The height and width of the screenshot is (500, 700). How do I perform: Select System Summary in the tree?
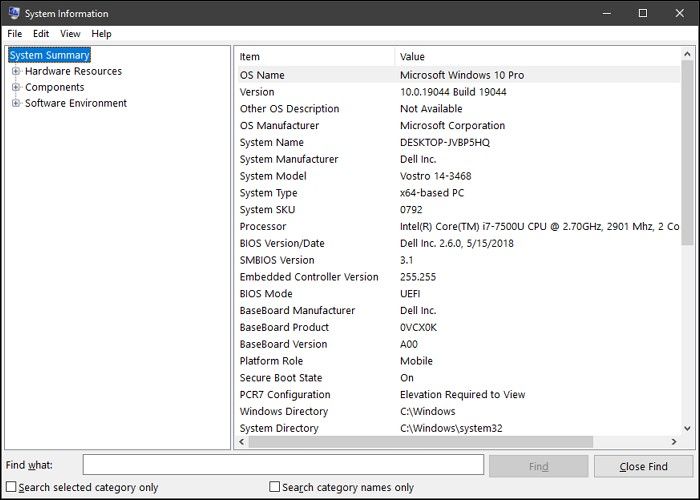coord(49,56)
